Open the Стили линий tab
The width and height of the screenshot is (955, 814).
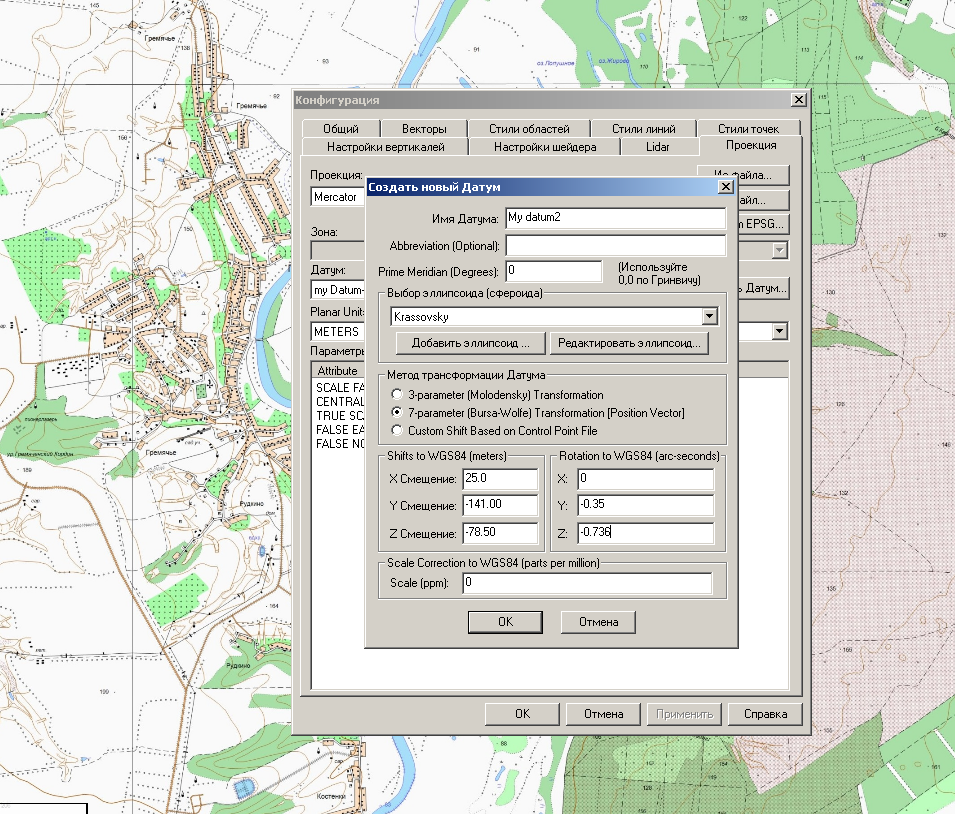(643, 129)
